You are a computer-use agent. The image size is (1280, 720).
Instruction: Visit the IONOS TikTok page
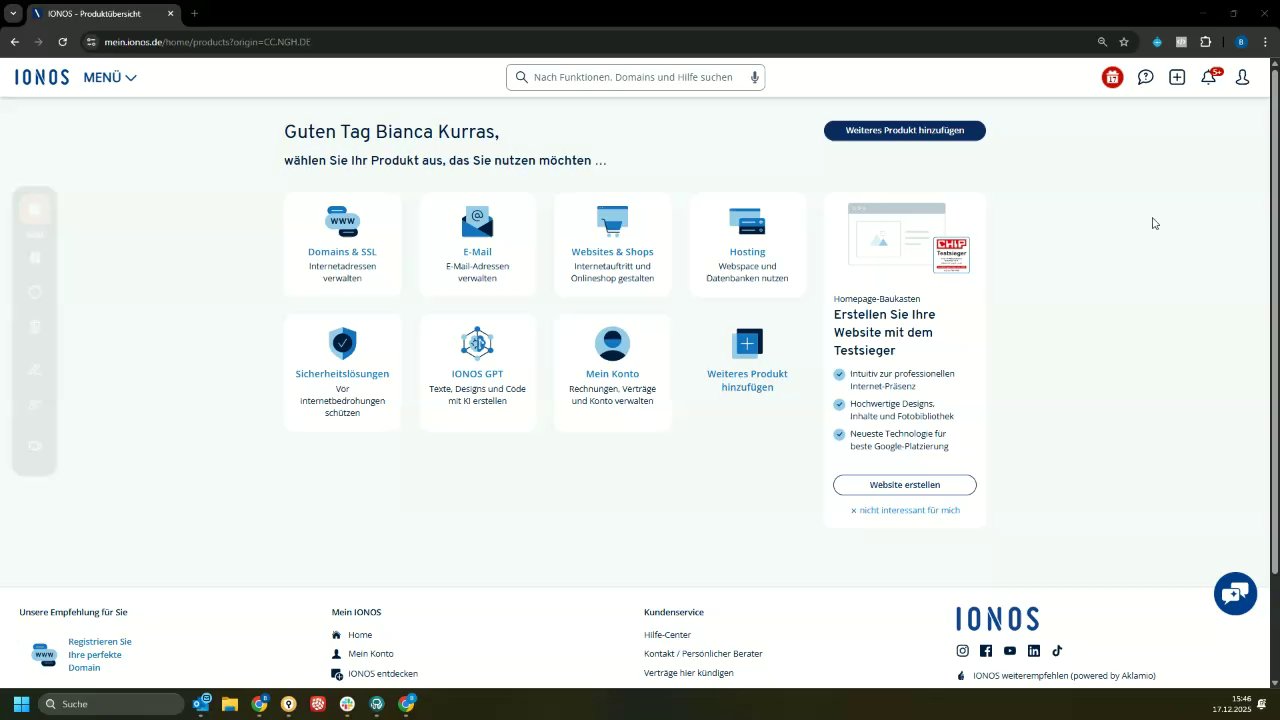pyautogui.click(x=1057, y=651)
